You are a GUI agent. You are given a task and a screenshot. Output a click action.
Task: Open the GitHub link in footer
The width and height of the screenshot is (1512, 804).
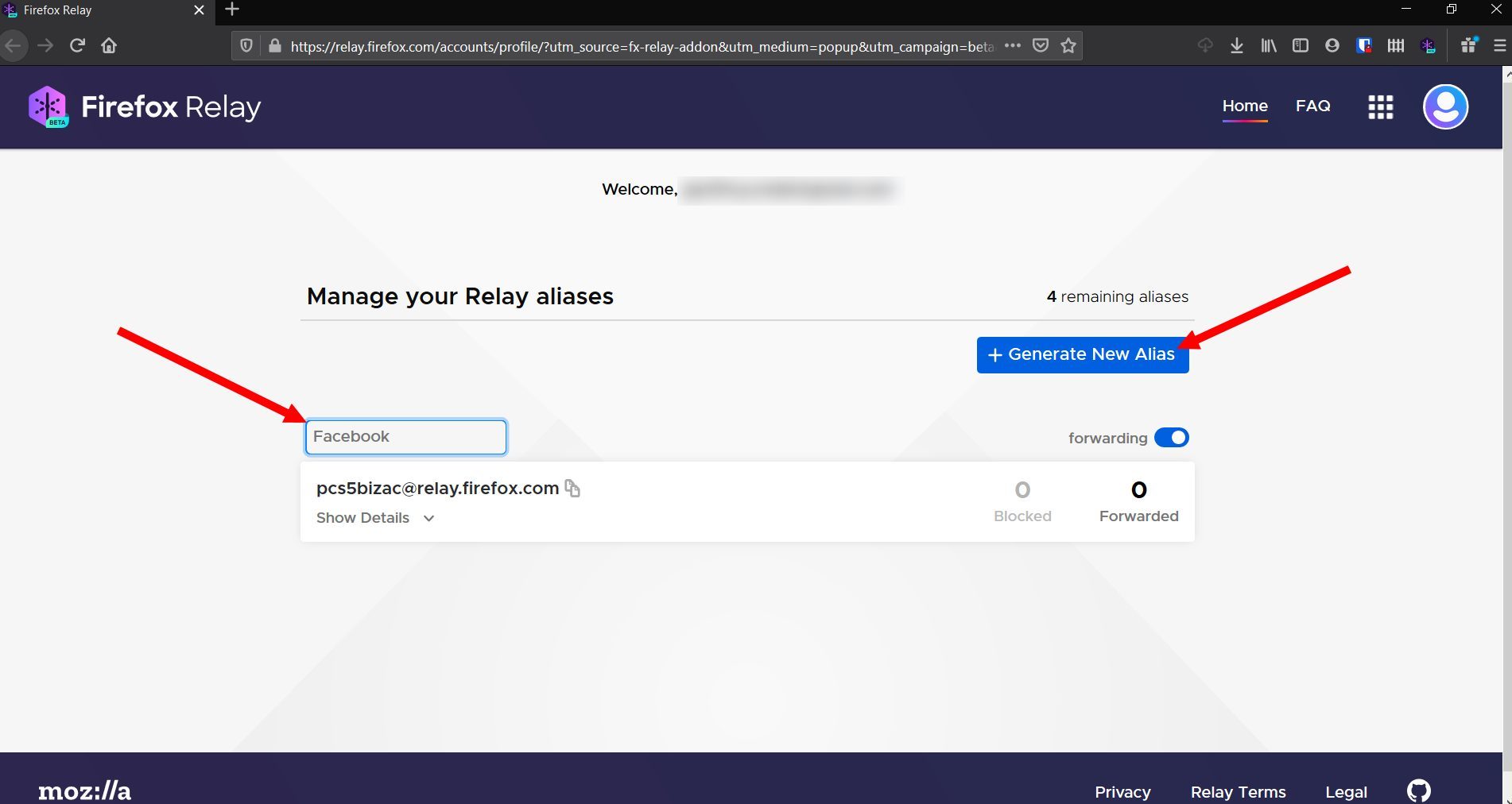tap(1418, 790)
